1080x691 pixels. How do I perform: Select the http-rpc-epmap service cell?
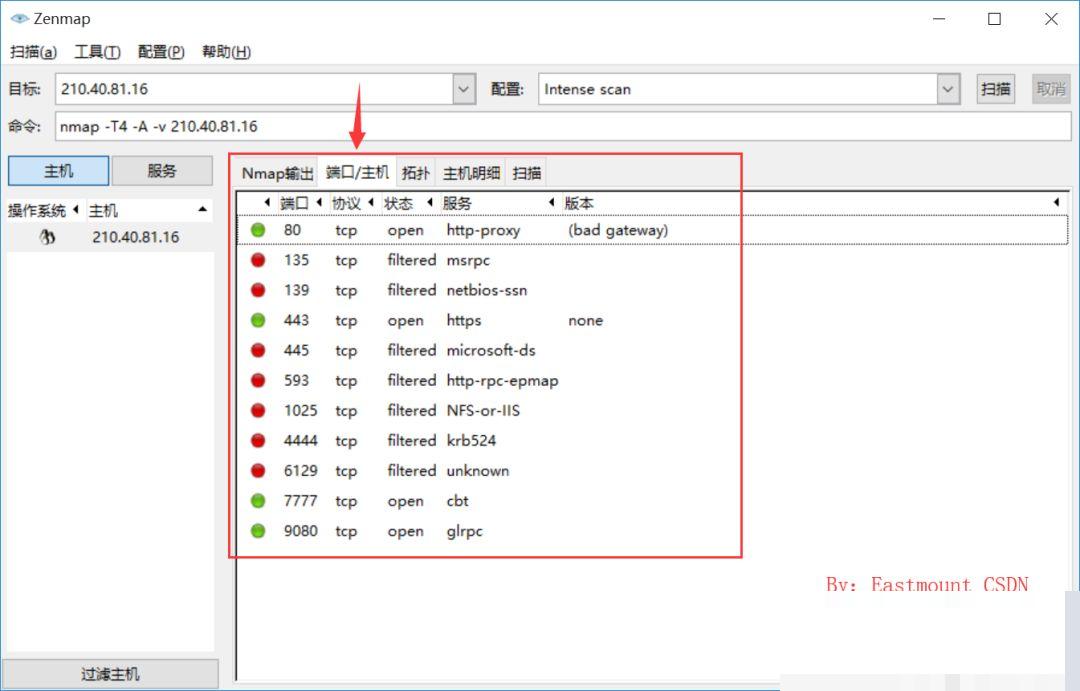(502, 380)
